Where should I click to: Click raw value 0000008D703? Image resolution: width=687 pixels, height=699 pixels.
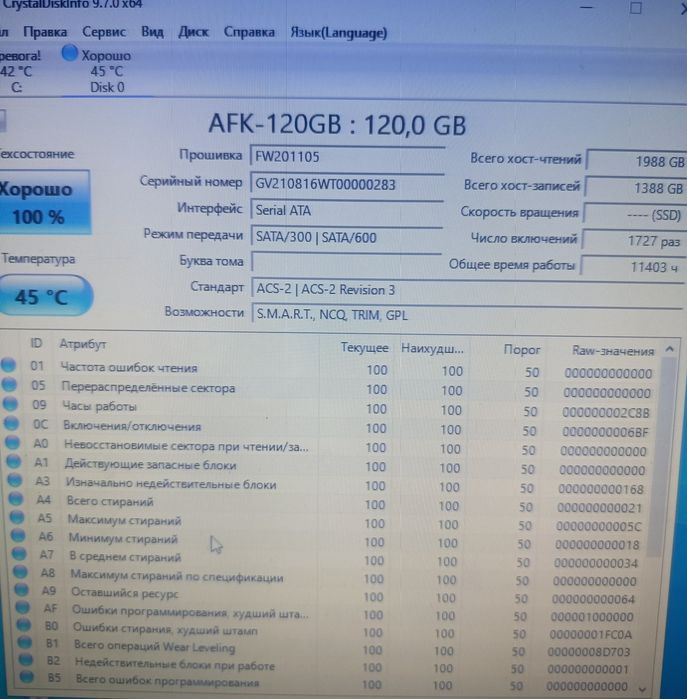point(589,652)
